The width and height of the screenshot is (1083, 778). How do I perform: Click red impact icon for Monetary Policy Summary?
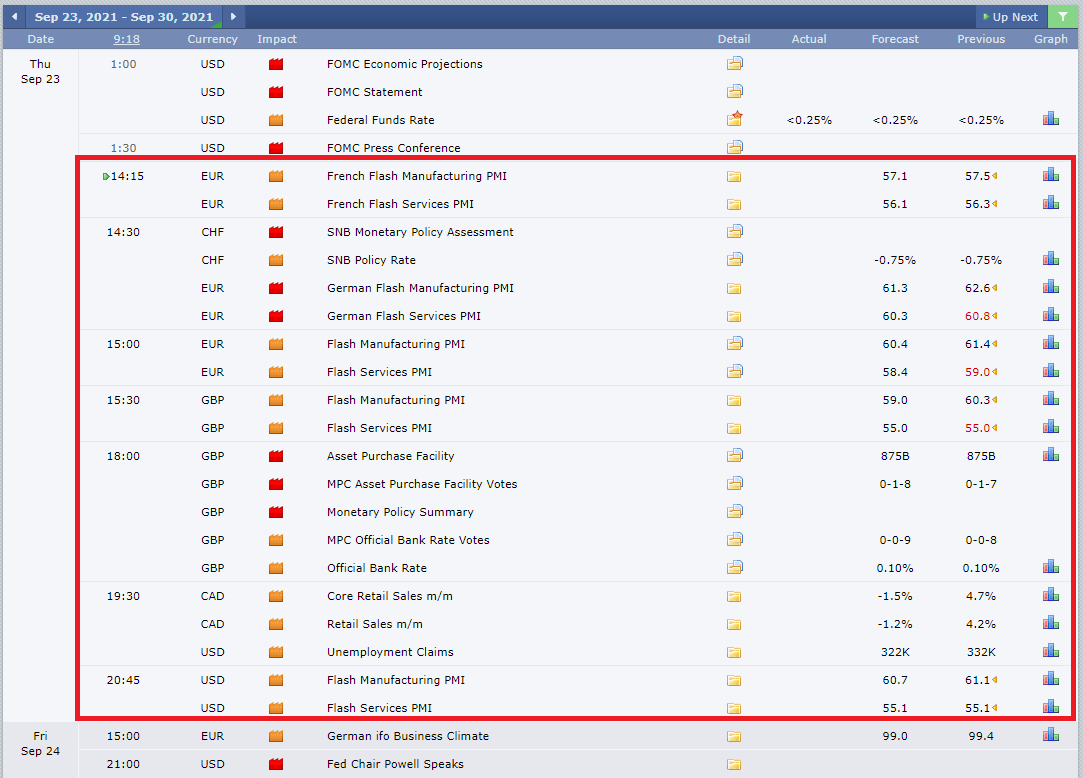[276, 512]
